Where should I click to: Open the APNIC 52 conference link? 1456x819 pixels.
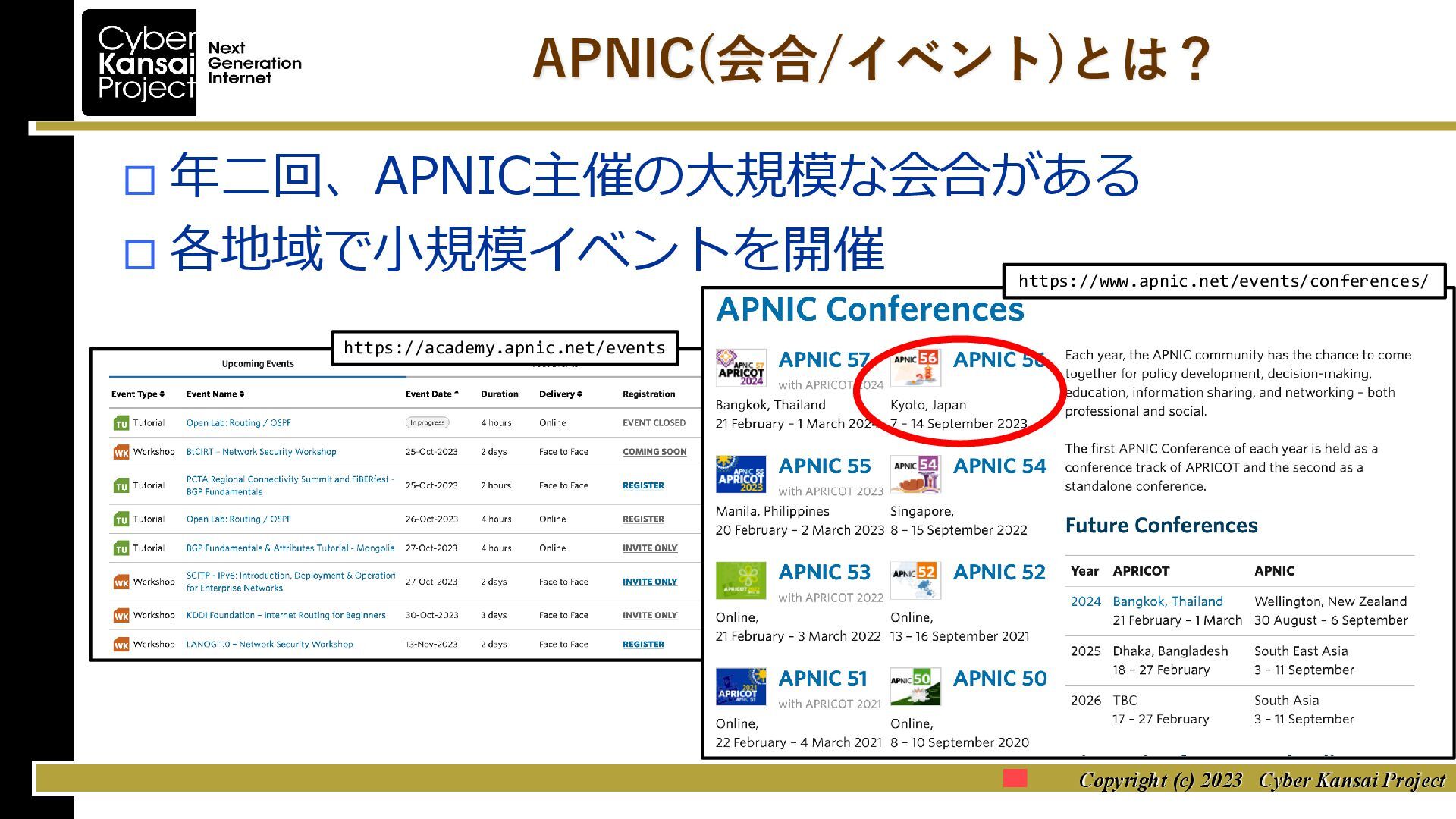999,572
